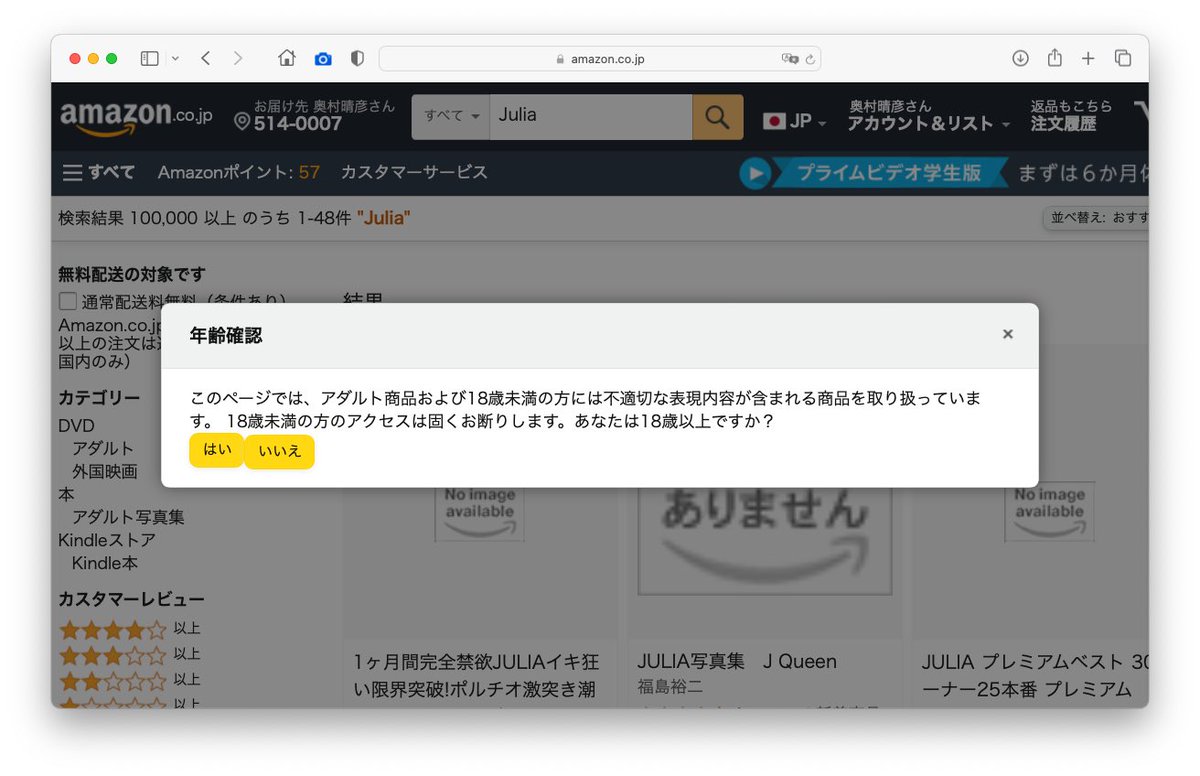Open Amazonポイント: 57 link
This screenshot has height=776, width=1200.
[239, 172]
